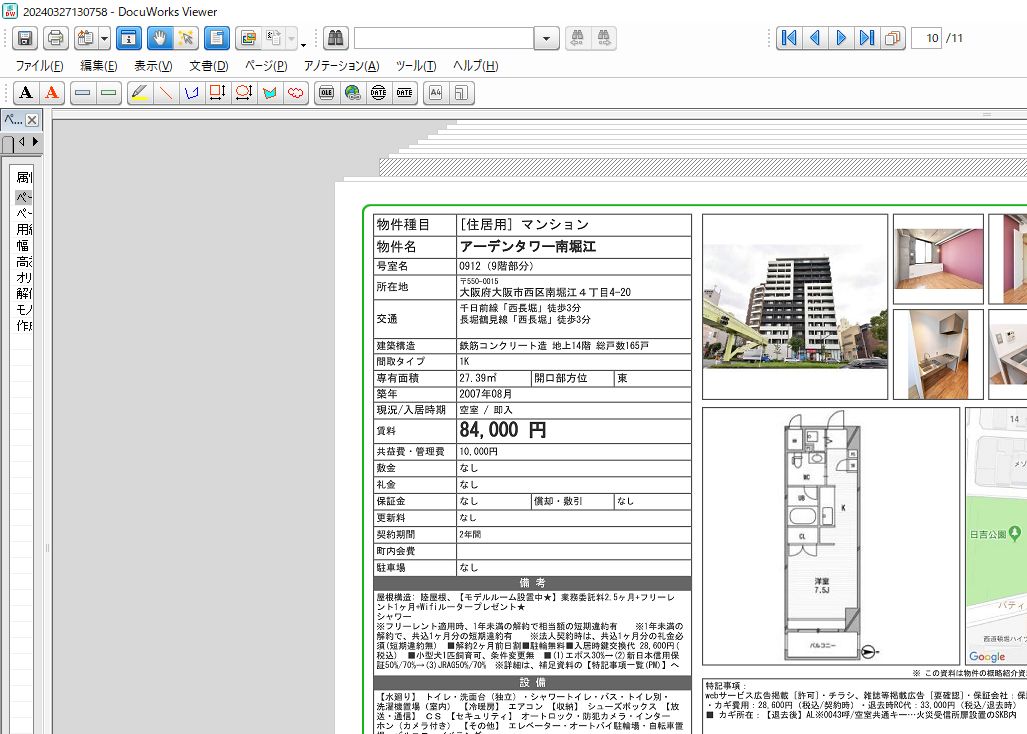
Task: Click the kitchen sink photo
Action: click(x=939, y=354)
